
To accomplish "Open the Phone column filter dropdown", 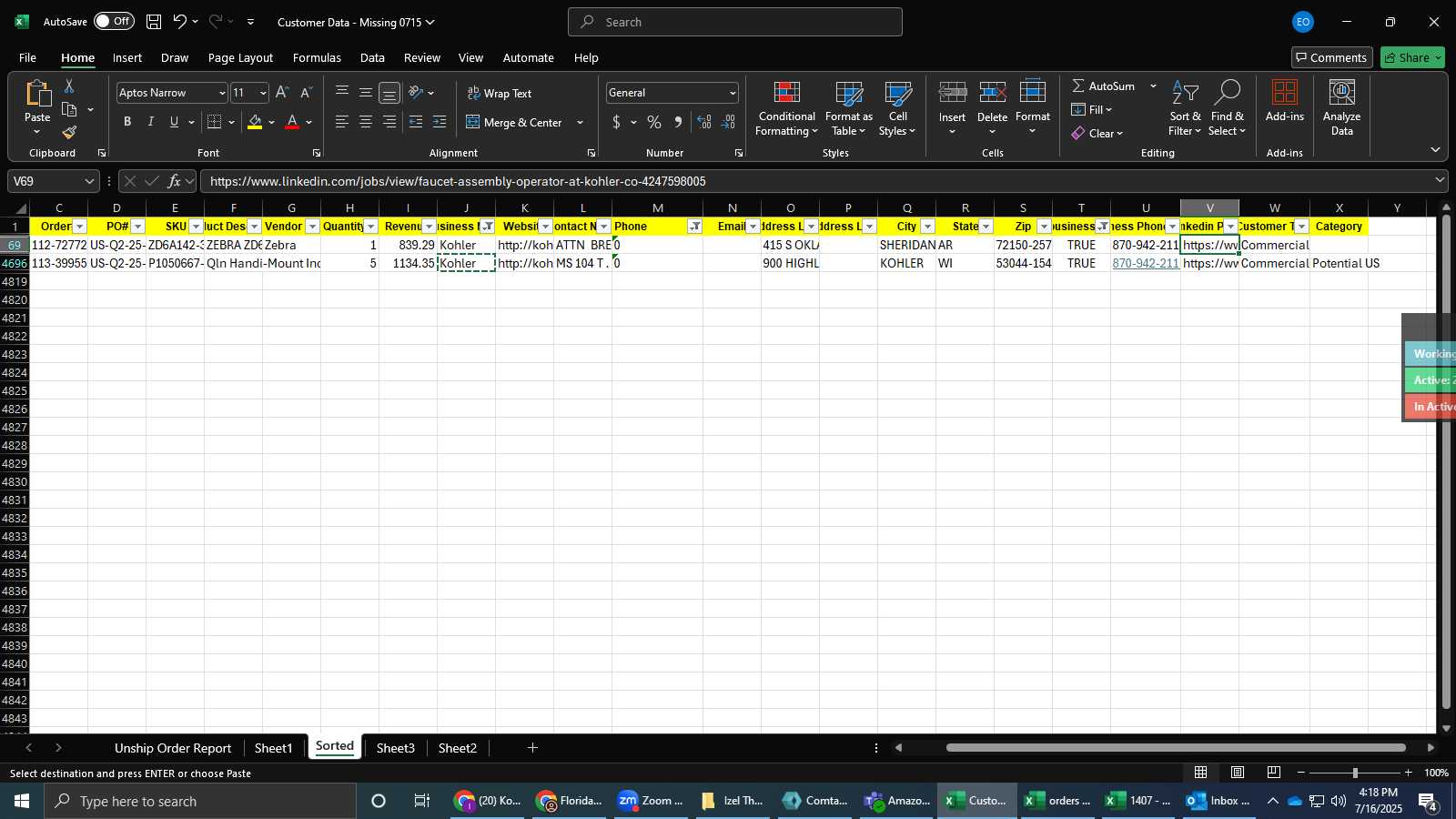I will click(x=694, y=227).
